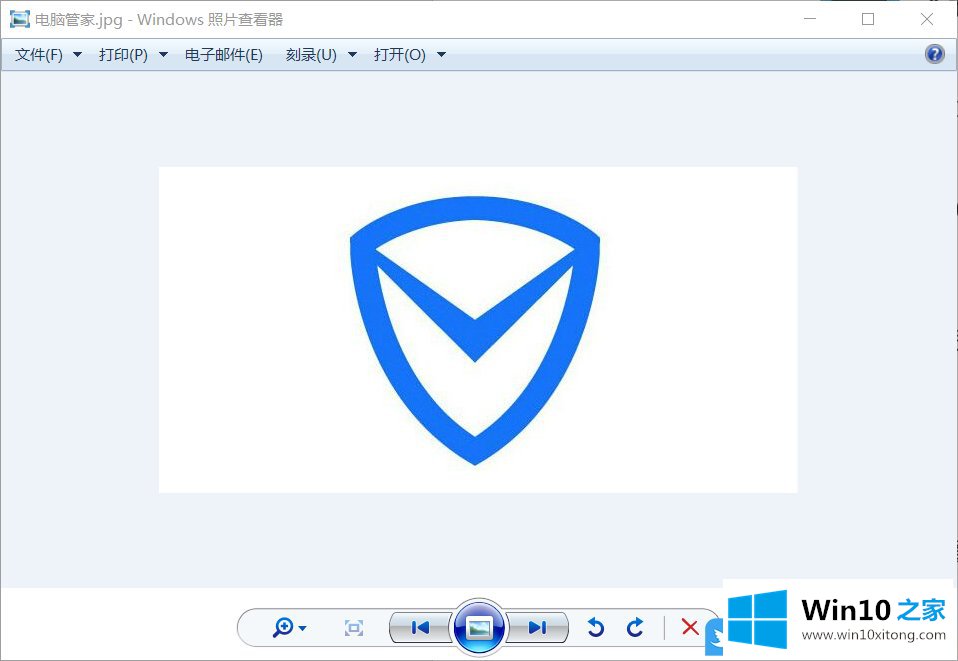Click the blue help question mark icon
958x661 pixels.
click(935, 54)
